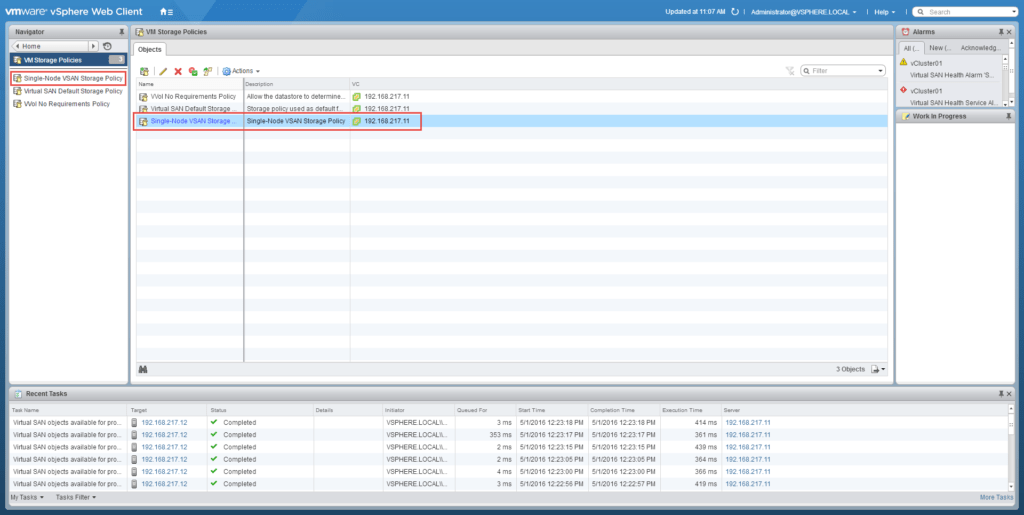This screenshot has height=515, width=1024.
Task: Expand the header Search box dropdown arrow
Action: pyautogui.click(x=1016, y=12)
